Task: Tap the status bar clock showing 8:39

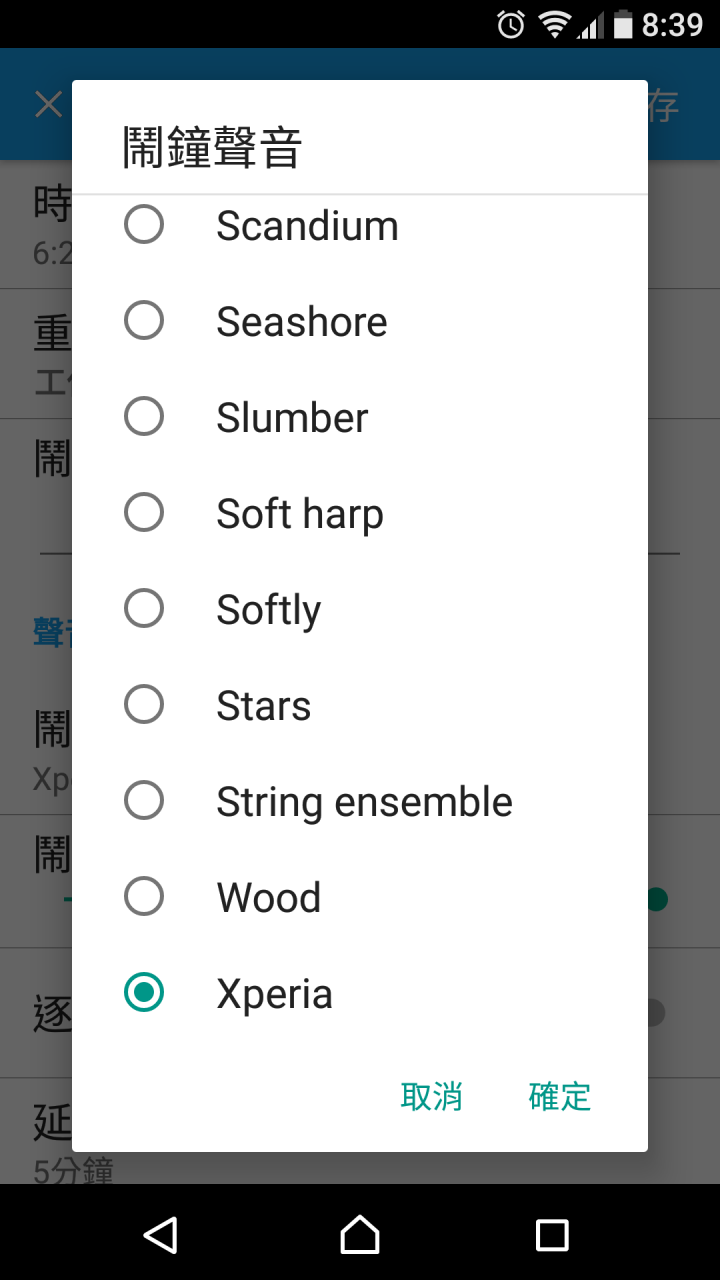Action: point(672,25)
